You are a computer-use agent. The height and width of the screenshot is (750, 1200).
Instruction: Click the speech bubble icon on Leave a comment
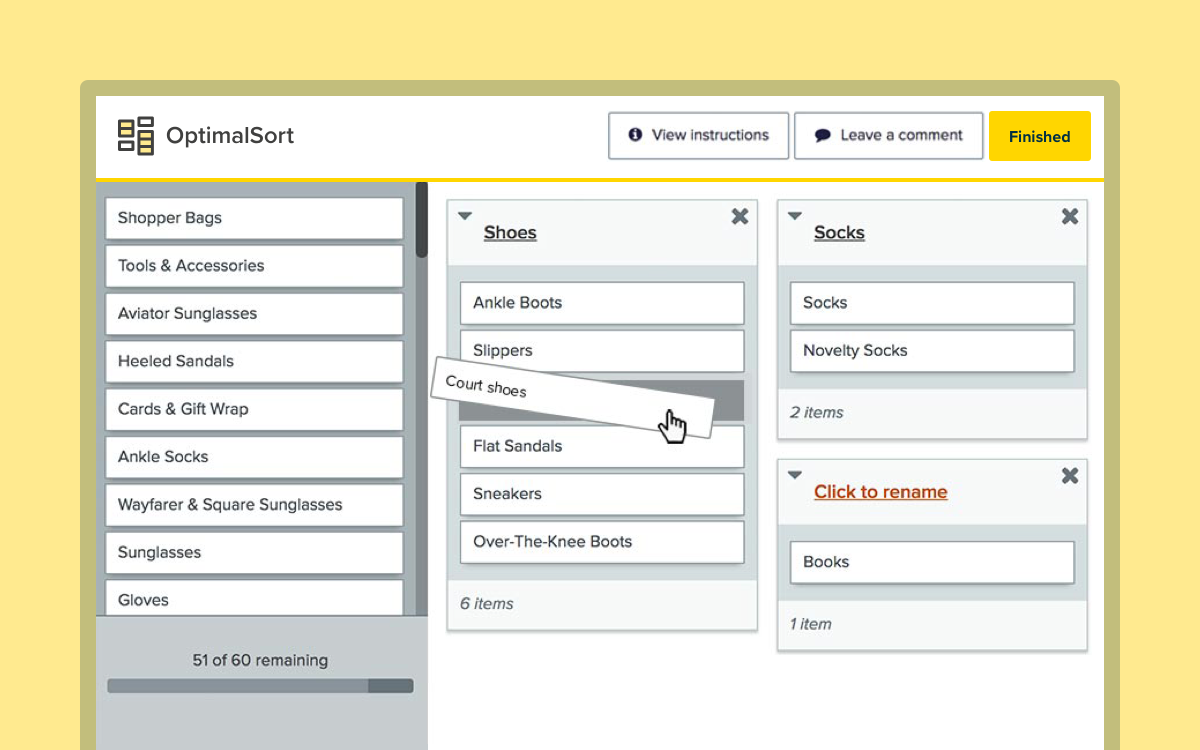[823, 135]
